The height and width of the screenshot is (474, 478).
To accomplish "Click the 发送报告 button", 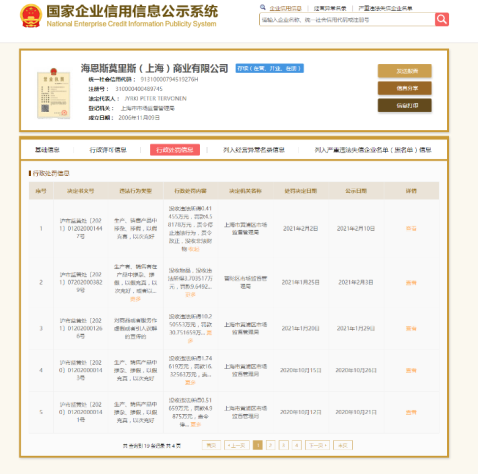I will point(405,71).
